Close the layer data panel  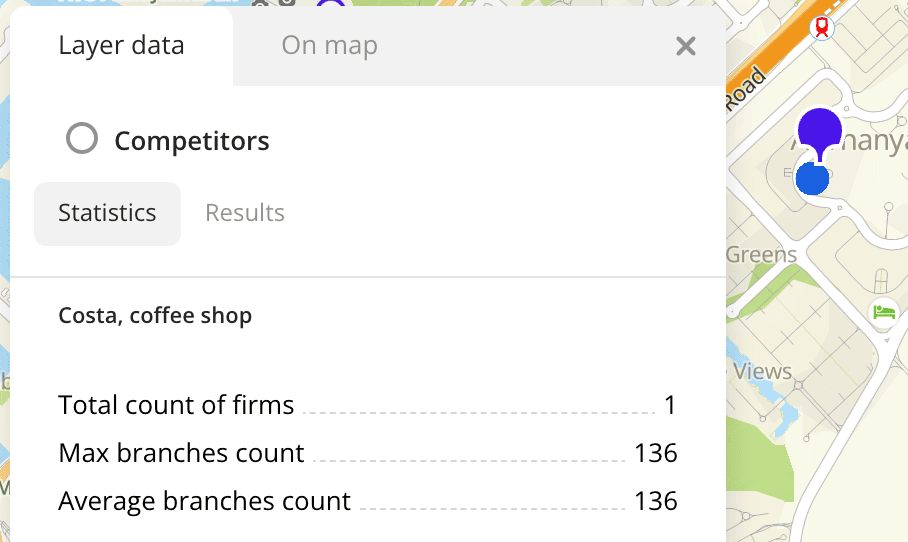tap(686, 46)
